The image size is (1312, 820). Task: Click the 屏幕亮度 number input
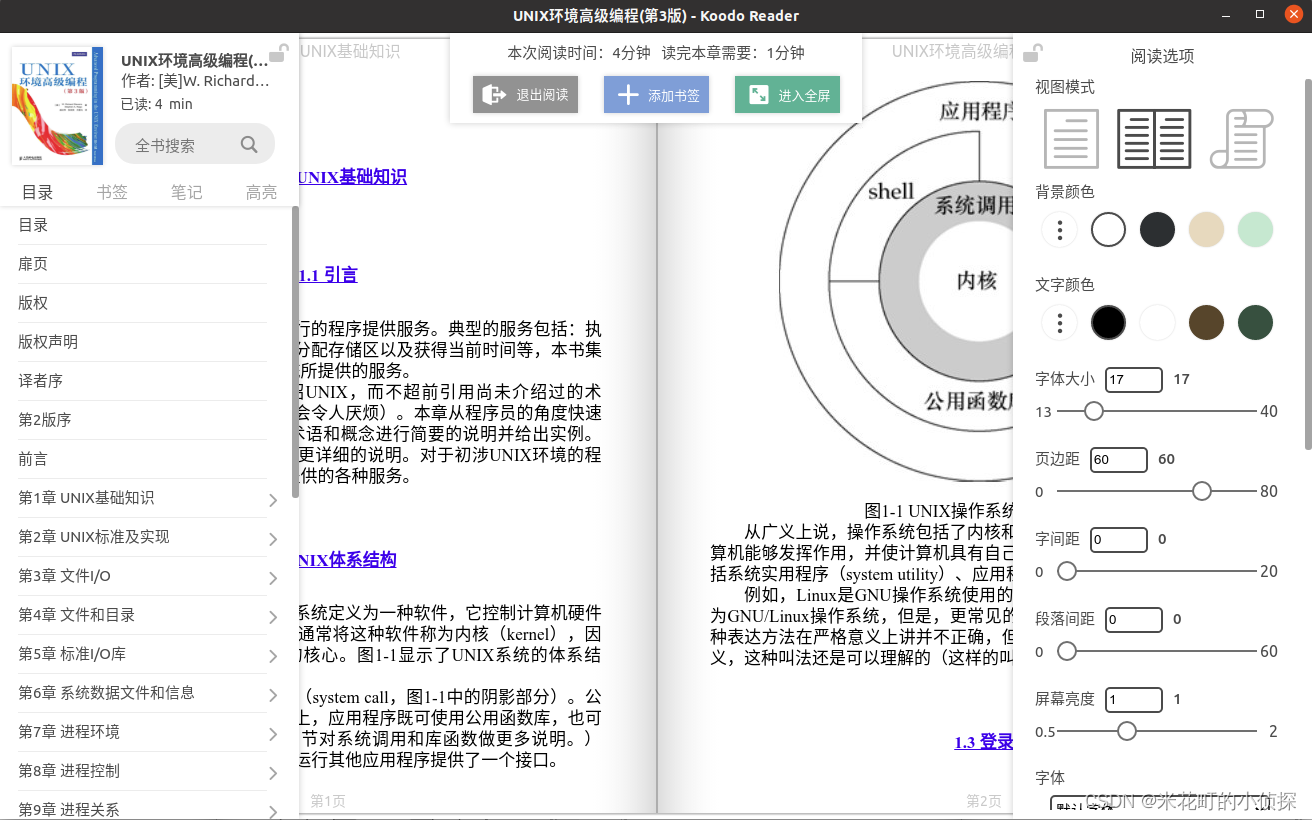pyautogui.click(x=1134, y=699)
